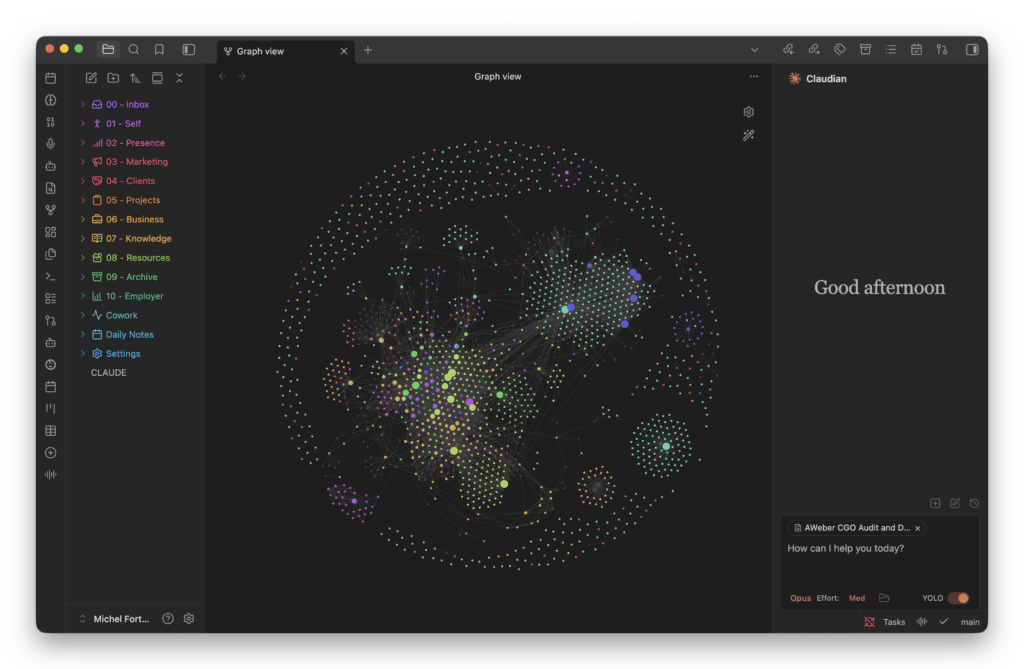Navigate forward with right arrow

242,76
